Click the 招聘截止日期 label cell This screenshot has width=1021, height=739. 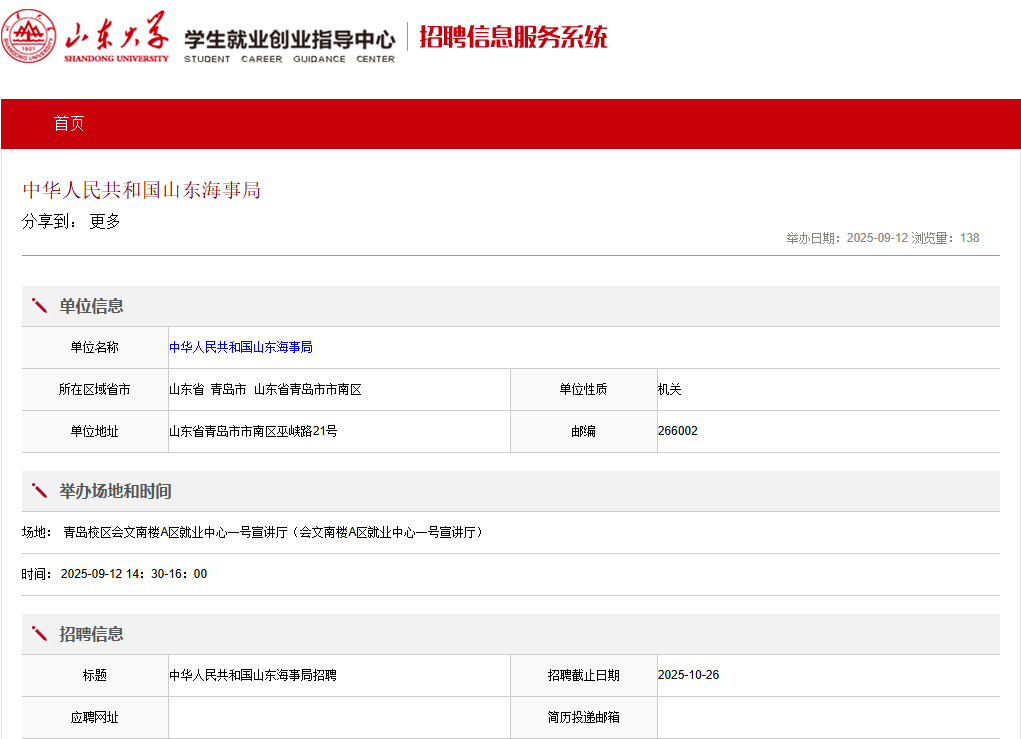[583, 675]
